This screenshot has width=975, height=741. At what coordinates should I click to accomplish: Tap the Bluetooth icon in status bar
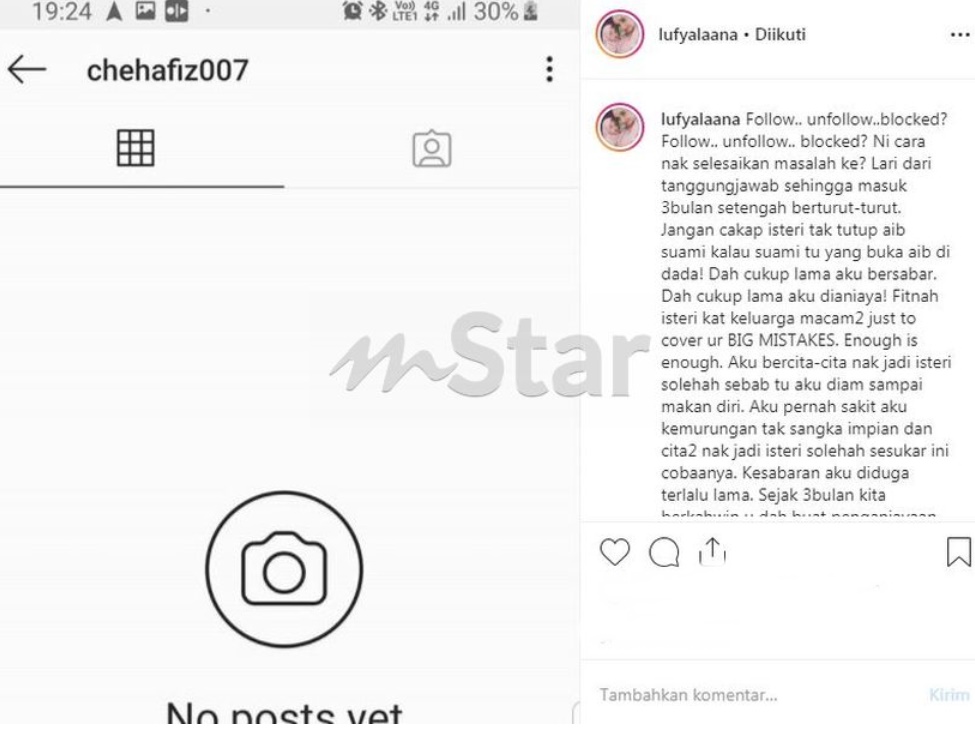click(377, 11)
